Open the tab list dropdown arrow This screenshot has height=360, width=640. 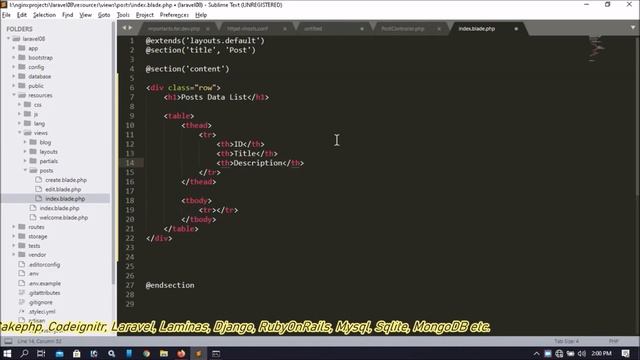(633, 28)
